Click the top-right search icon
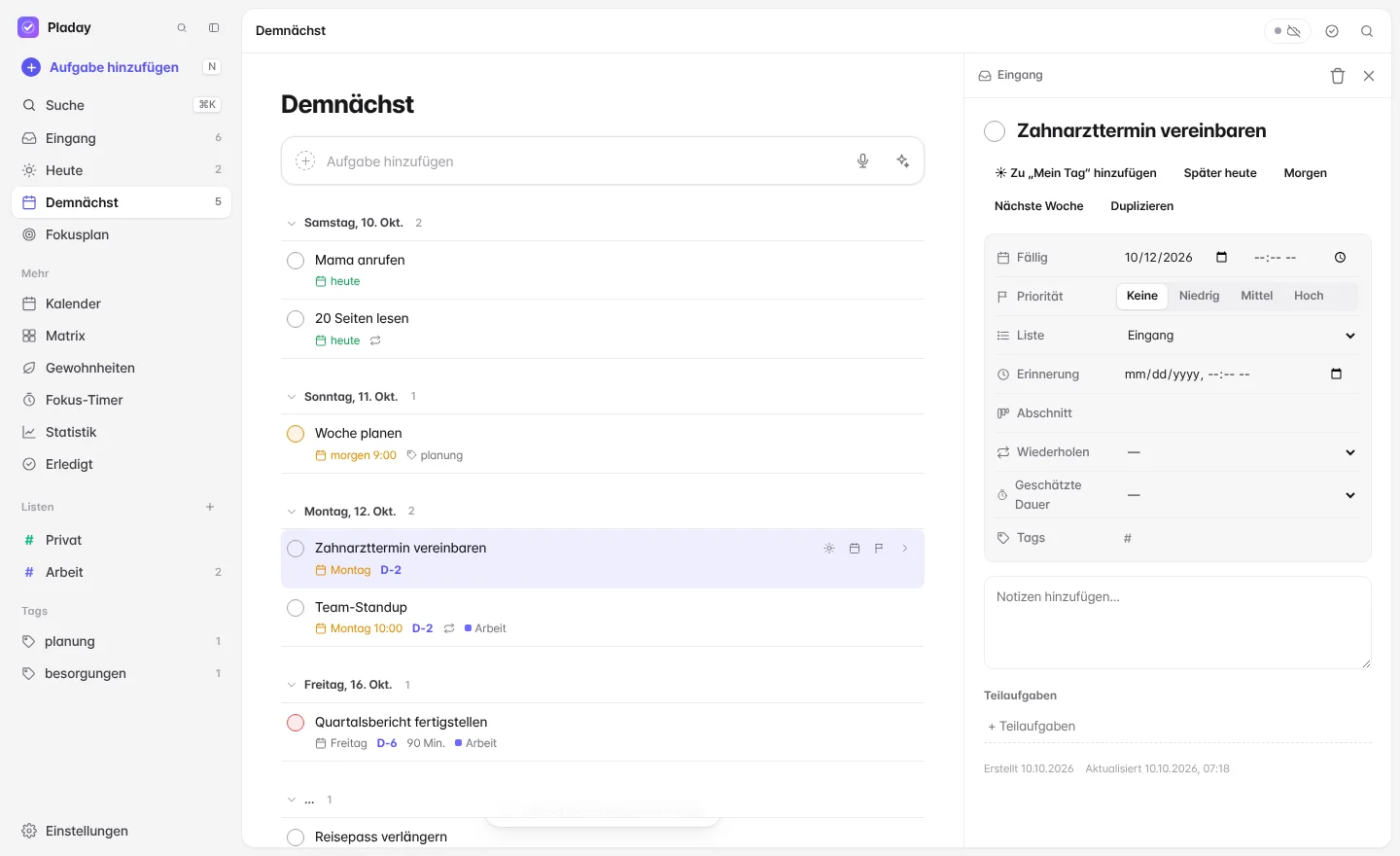The image size is (1400, 856). click(x=1367, y=31)
